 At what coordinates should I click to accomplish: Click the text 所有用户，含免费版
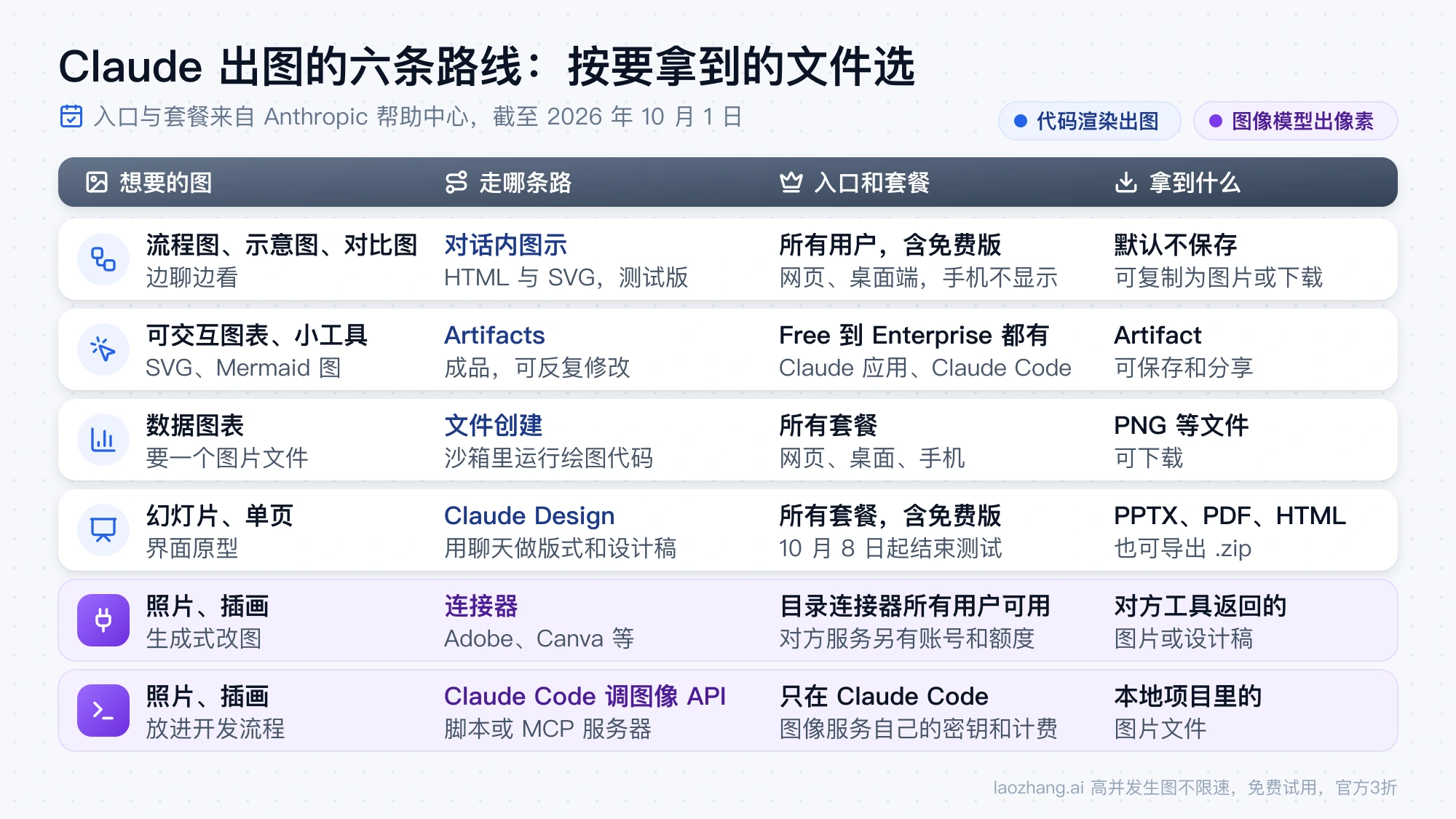(890, 245)
